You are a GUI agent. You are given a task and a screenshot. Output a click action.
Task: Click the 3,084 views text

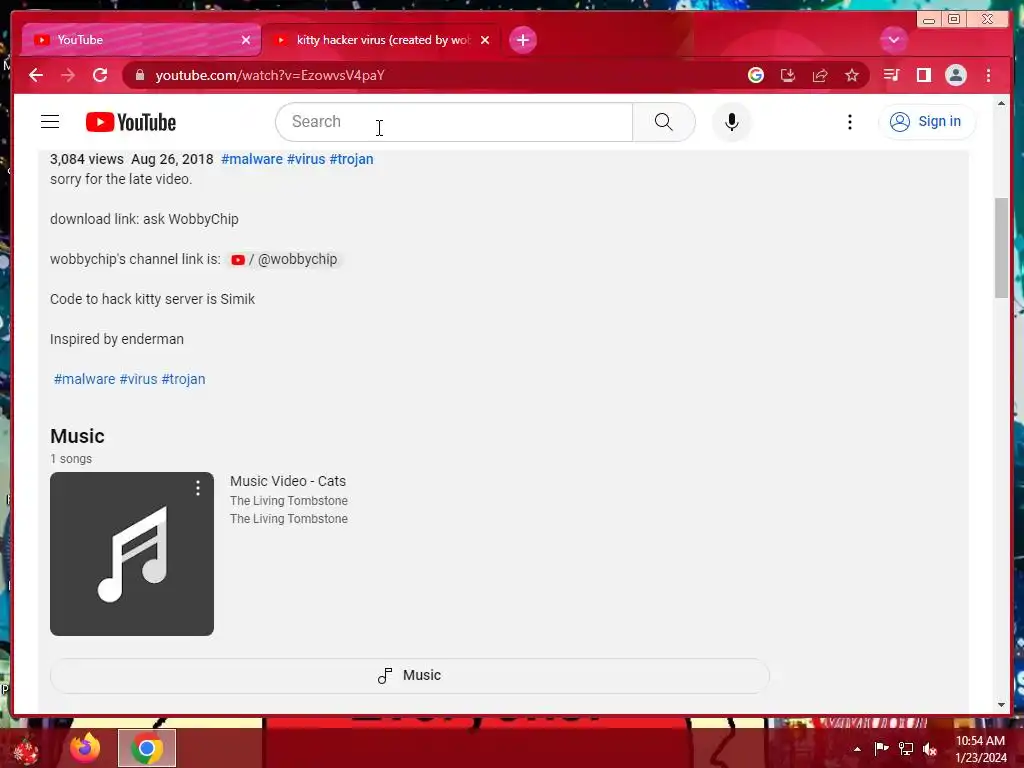coord(87,159)
